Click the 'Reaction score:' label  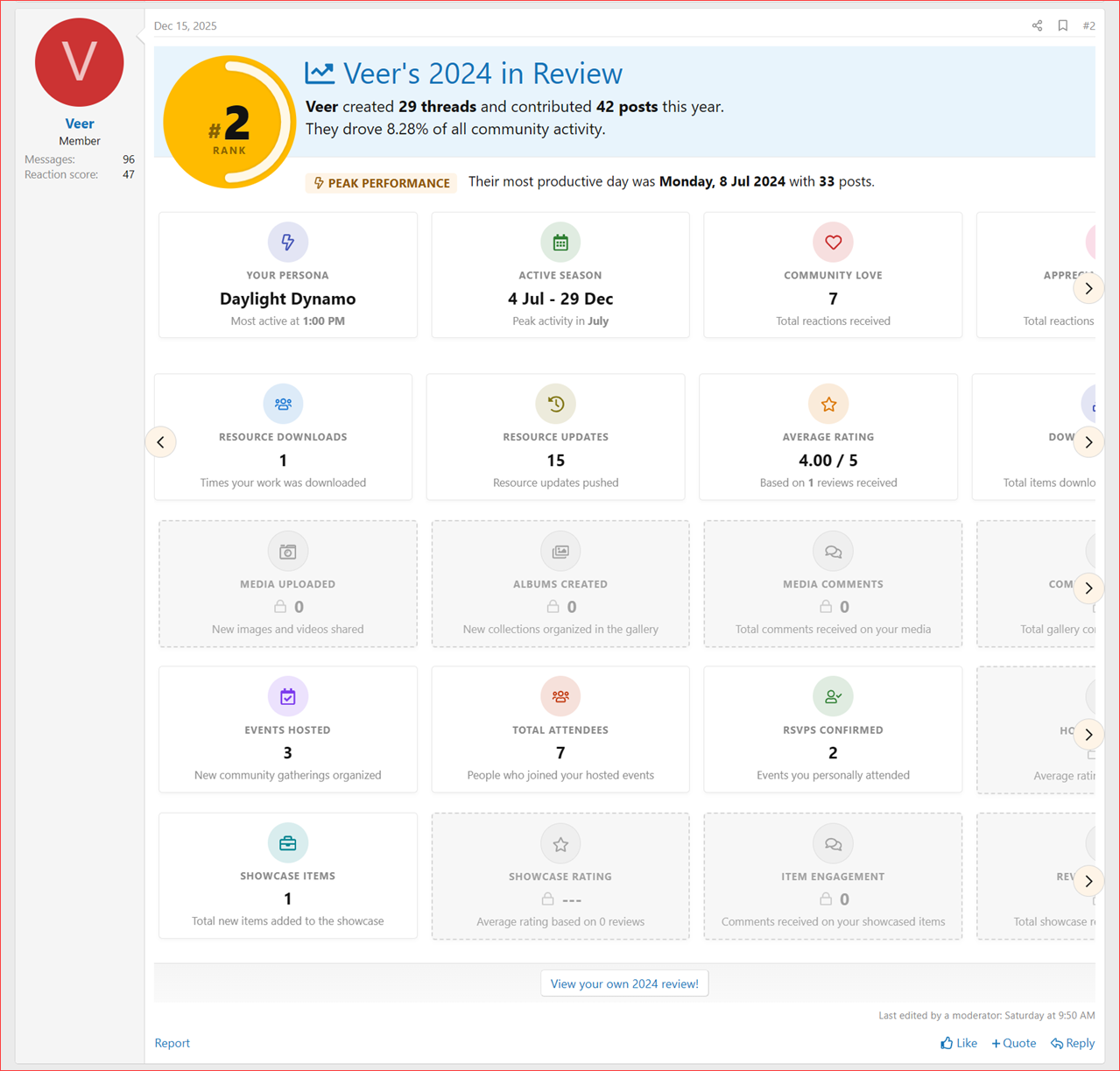[x=61, y=174]
